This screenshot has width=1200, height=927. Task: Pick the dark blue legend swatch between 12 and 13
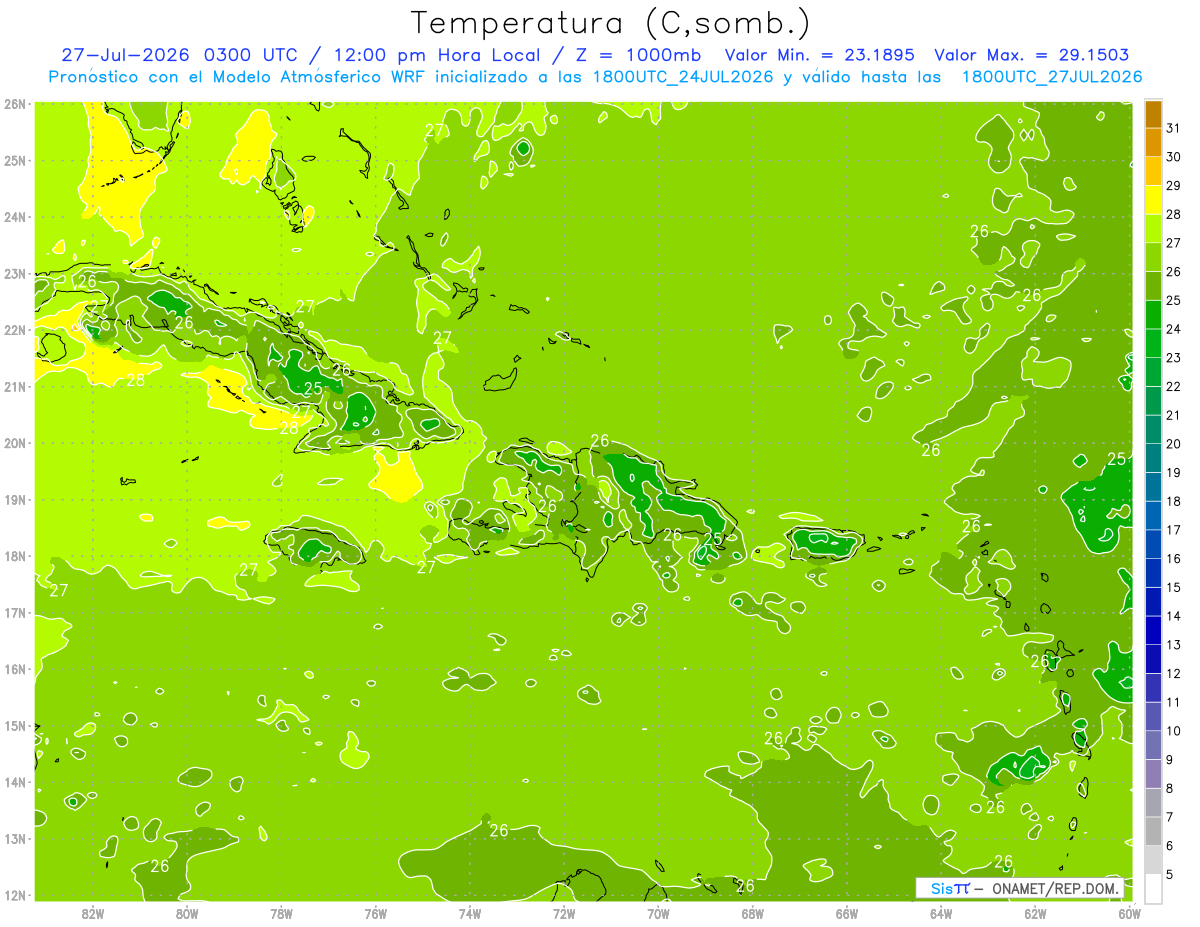[x=1153, y=658]
